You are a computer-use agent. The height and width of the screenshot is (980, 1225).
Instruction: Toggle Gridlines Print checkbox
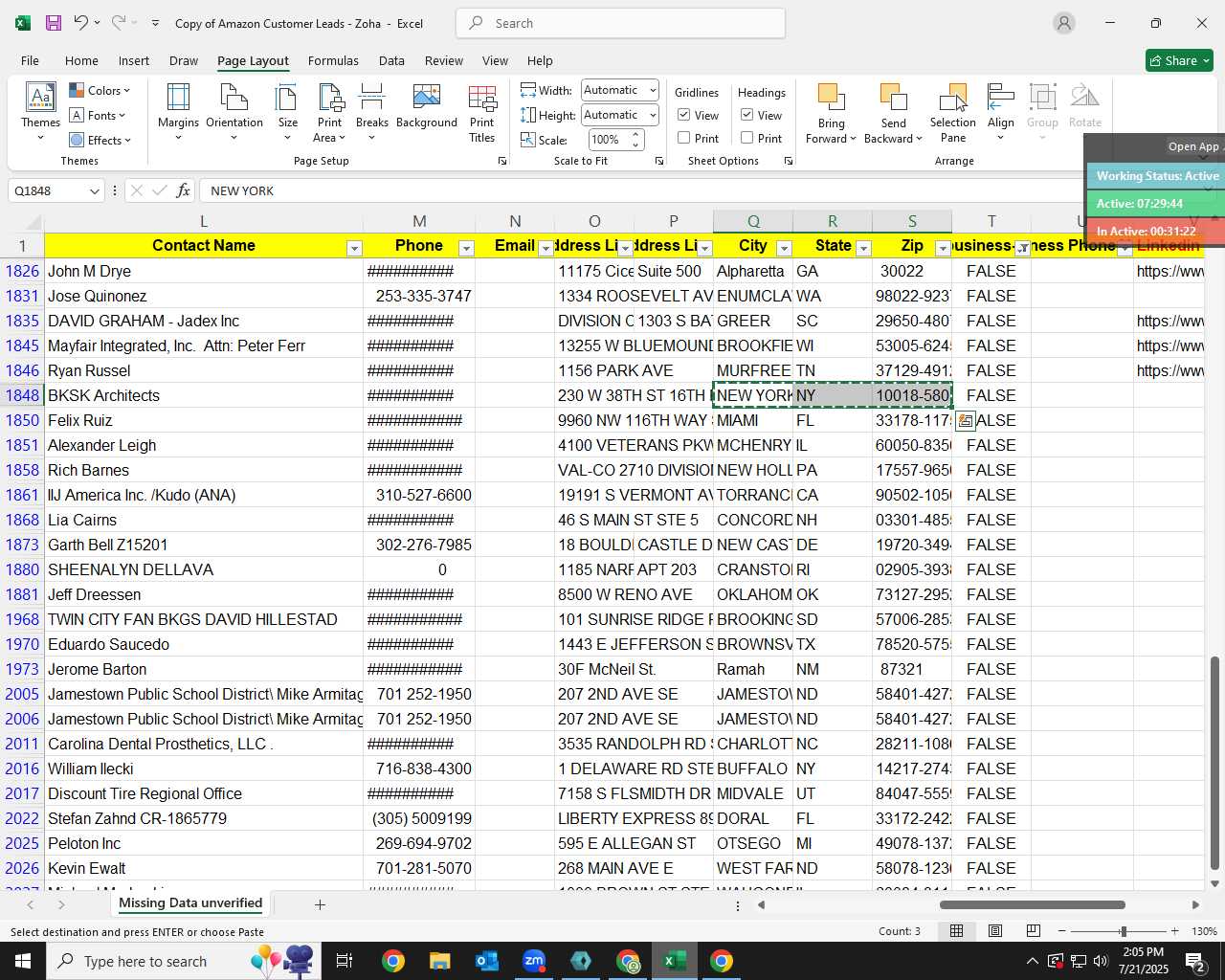pos(684,138)
